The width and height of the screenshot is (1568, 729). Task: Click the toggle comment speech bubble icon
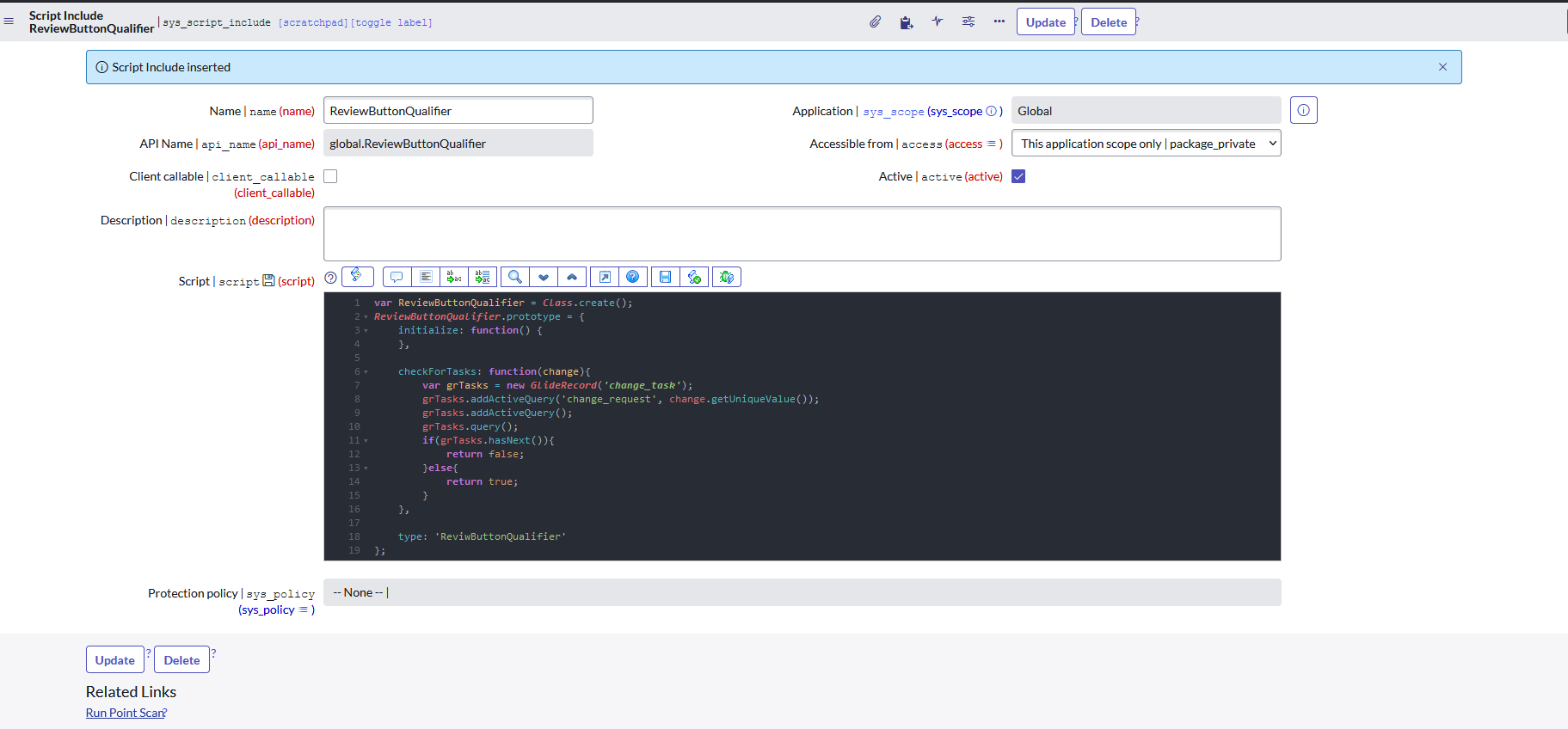point(397,277)
